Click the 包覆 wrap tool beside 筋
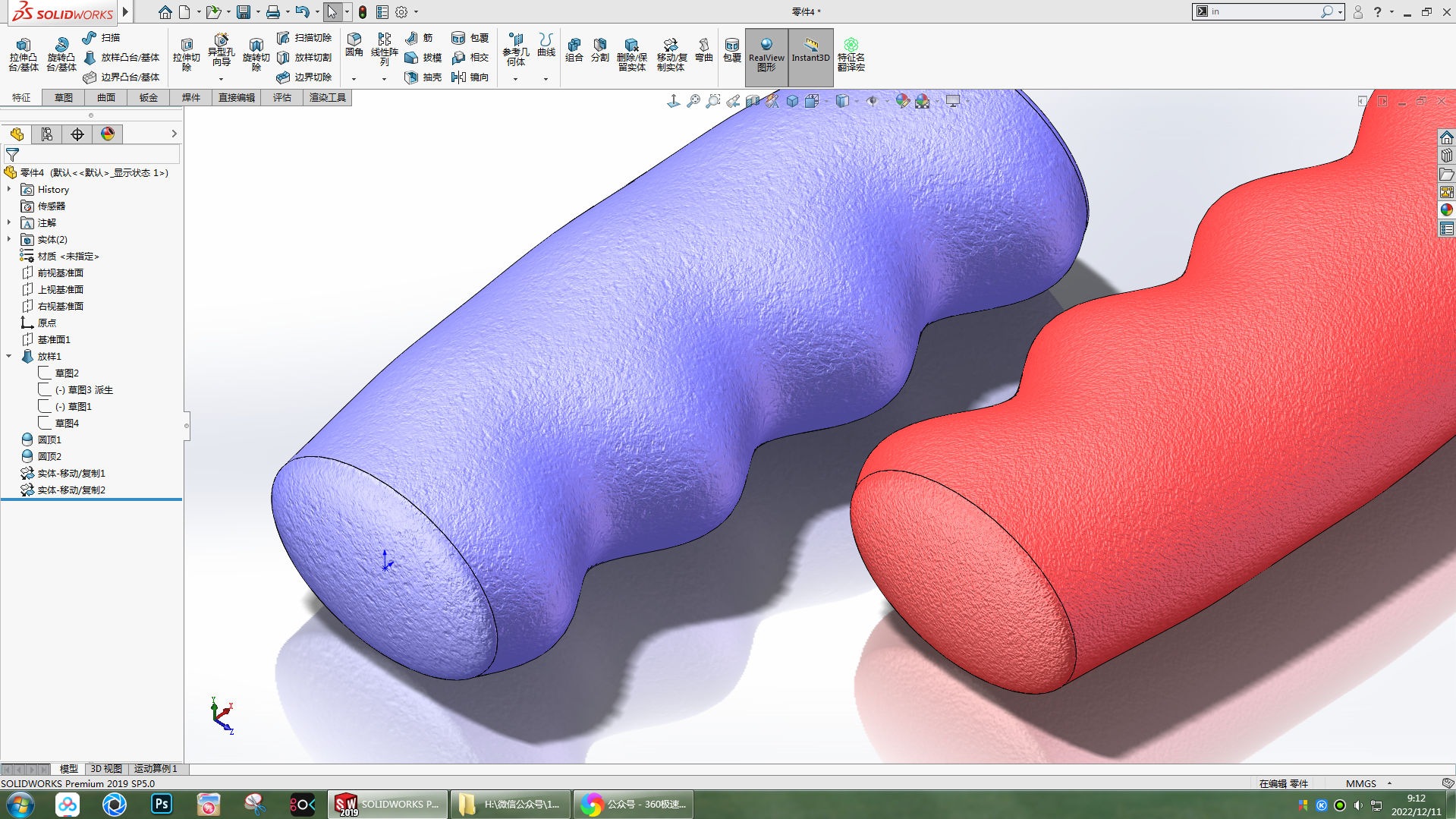Image resolution: width=1456 pixels, height=819 pixels. 470,38
